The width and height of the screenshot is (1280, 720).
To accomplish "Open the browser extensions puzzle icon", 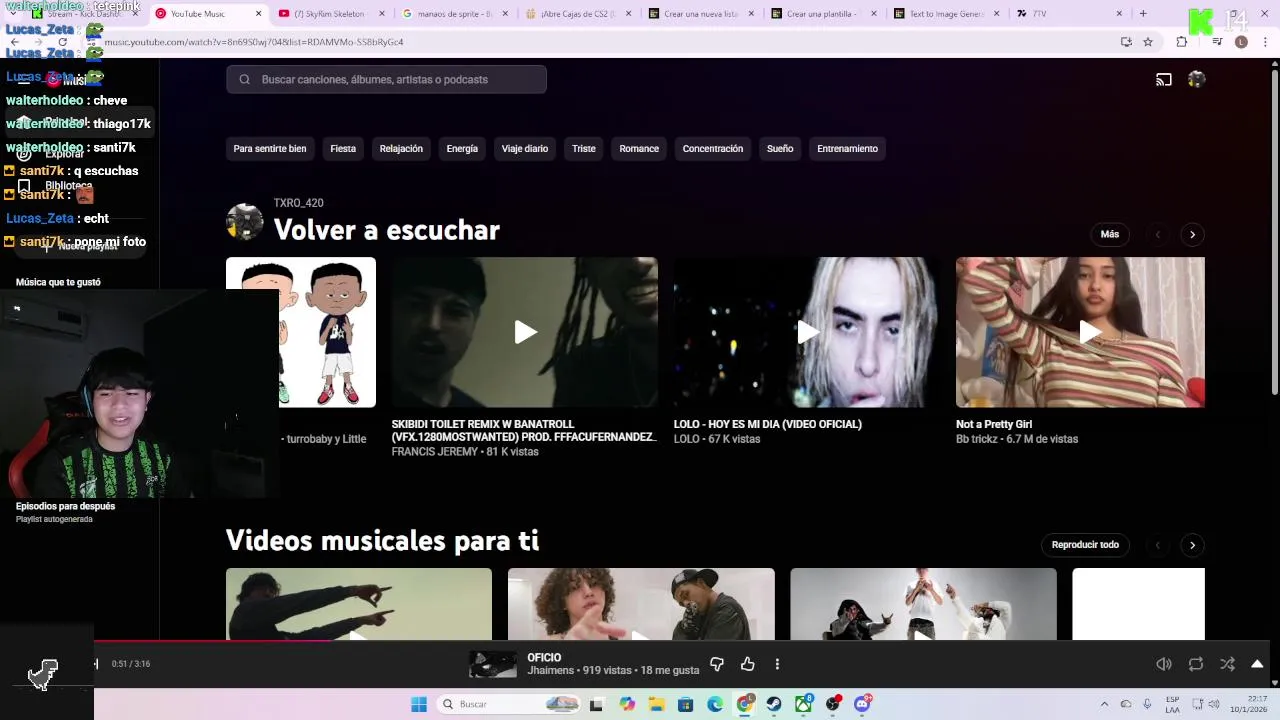I will click(x=1181, y=42).
